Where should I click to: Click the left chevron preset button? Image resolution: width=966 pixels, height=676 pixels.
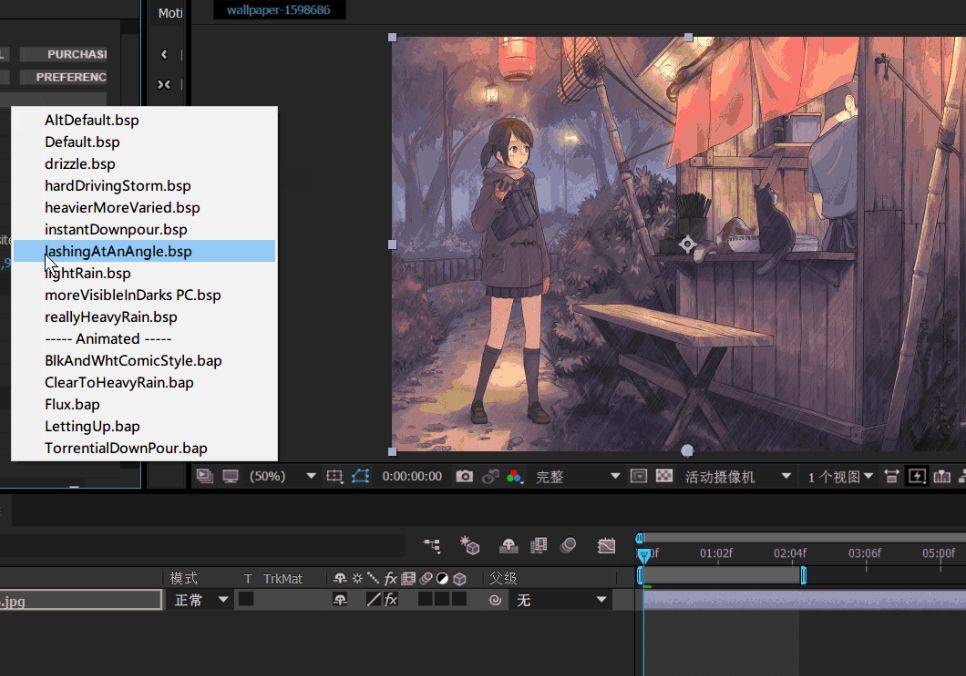coord(164,54)
